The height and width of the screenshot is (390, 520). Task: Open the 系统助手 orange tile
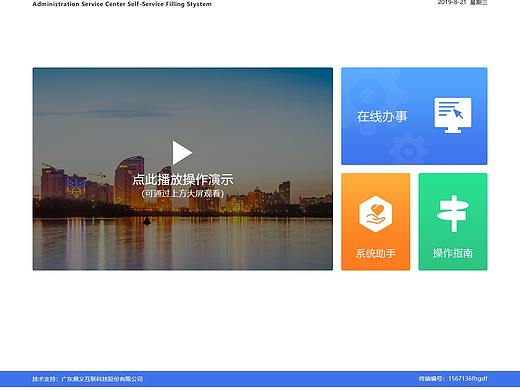376,222
